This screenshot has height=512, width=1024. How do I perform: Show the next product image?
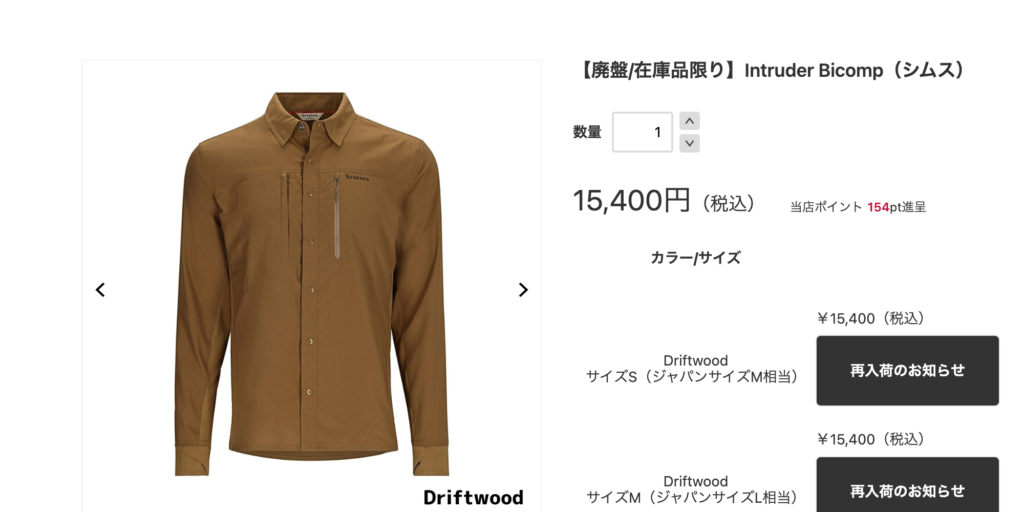coord(523,290)
